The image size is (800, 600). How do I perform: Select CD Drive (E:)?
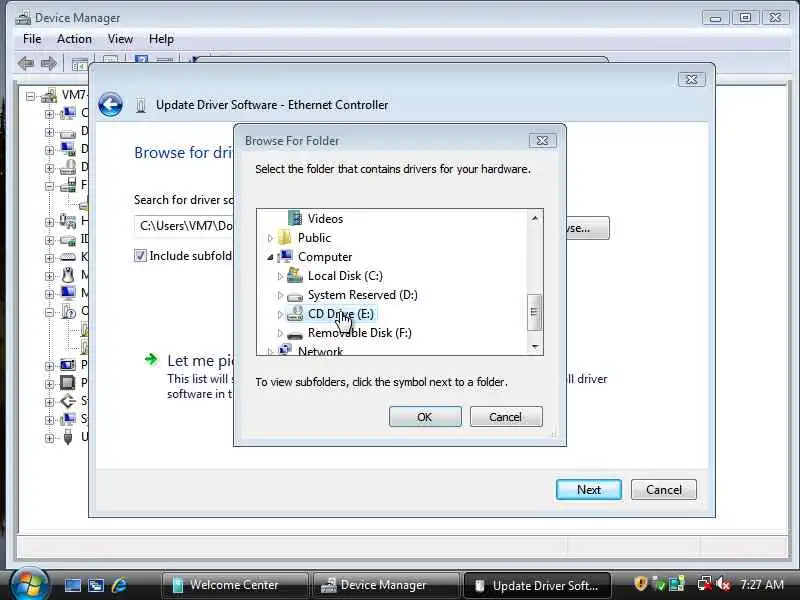[341, 314]
